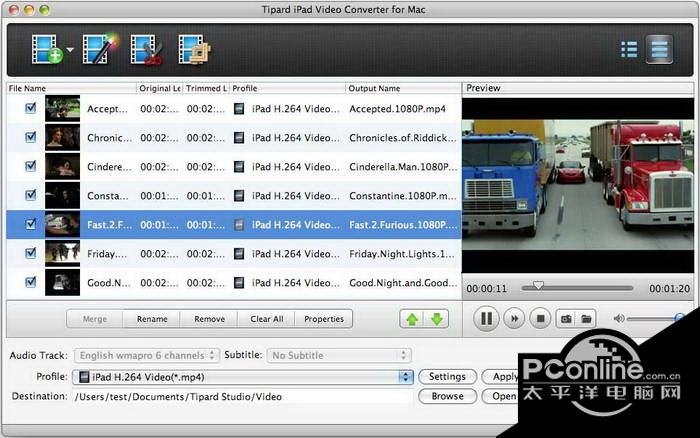Mute audio with the speaker icon

tap(618, 318)
